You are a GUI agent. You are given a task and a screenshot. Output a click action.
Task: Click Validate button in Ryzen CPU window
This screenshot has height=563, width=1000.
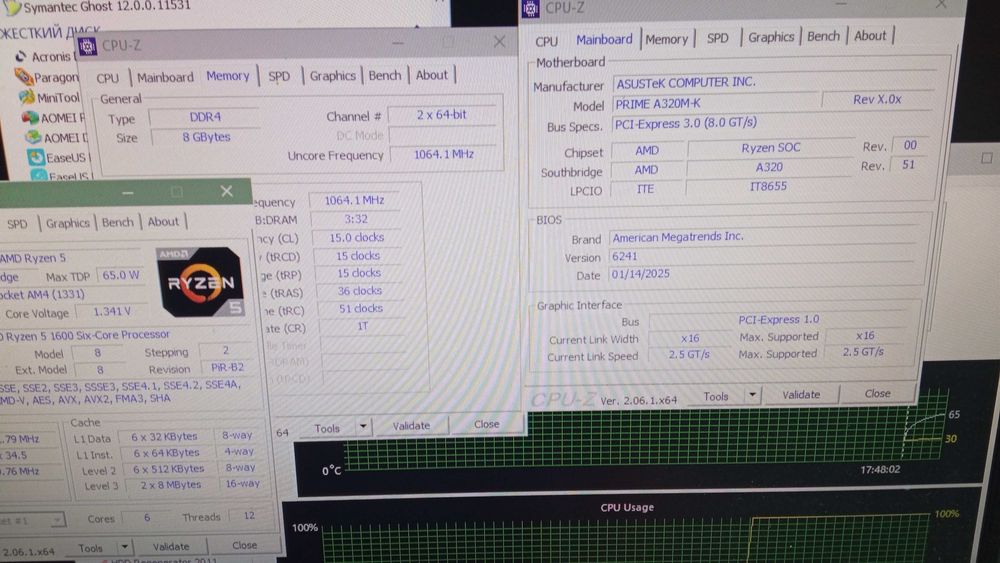171,546
